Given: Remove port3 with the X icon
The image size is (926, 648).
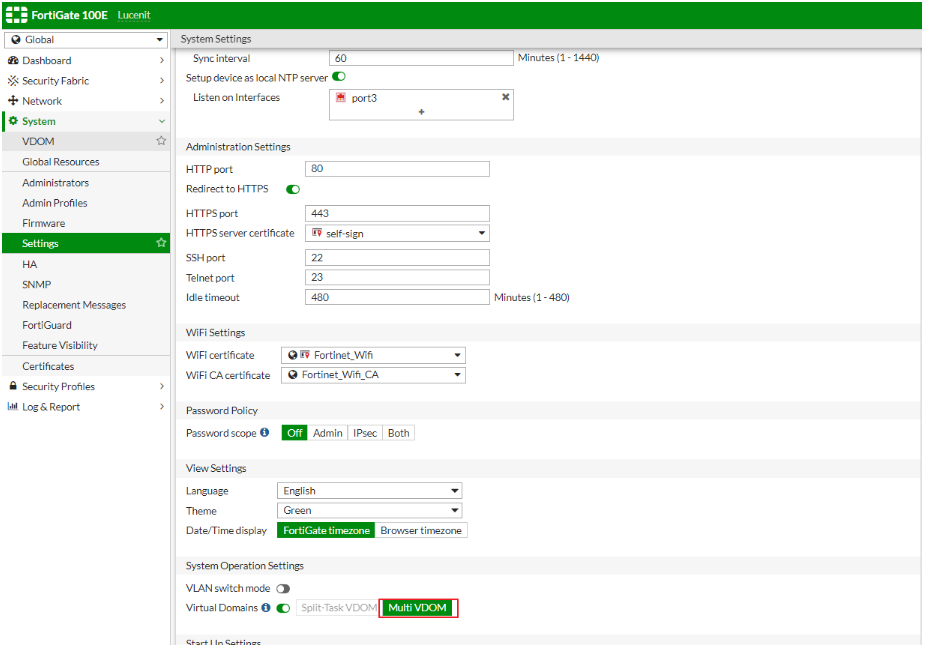Looking at the screenshot, I should coord(506,97).
